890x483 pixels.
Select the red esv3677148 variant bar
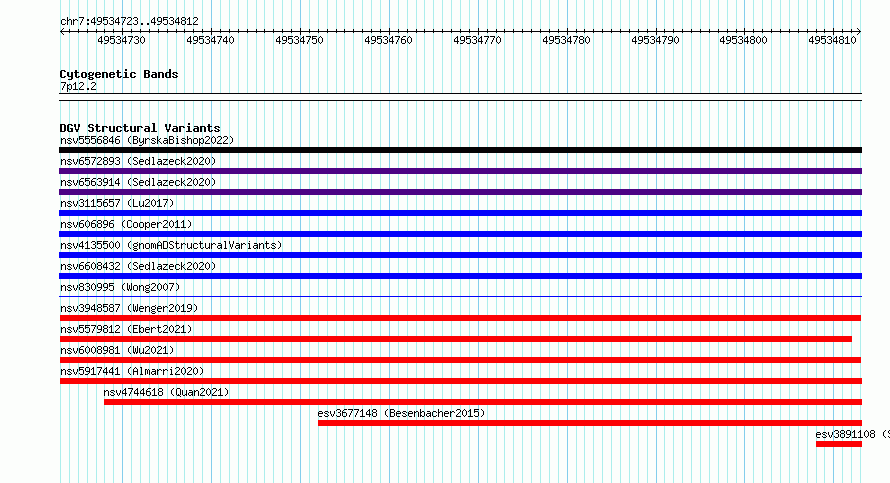point(590,423)
